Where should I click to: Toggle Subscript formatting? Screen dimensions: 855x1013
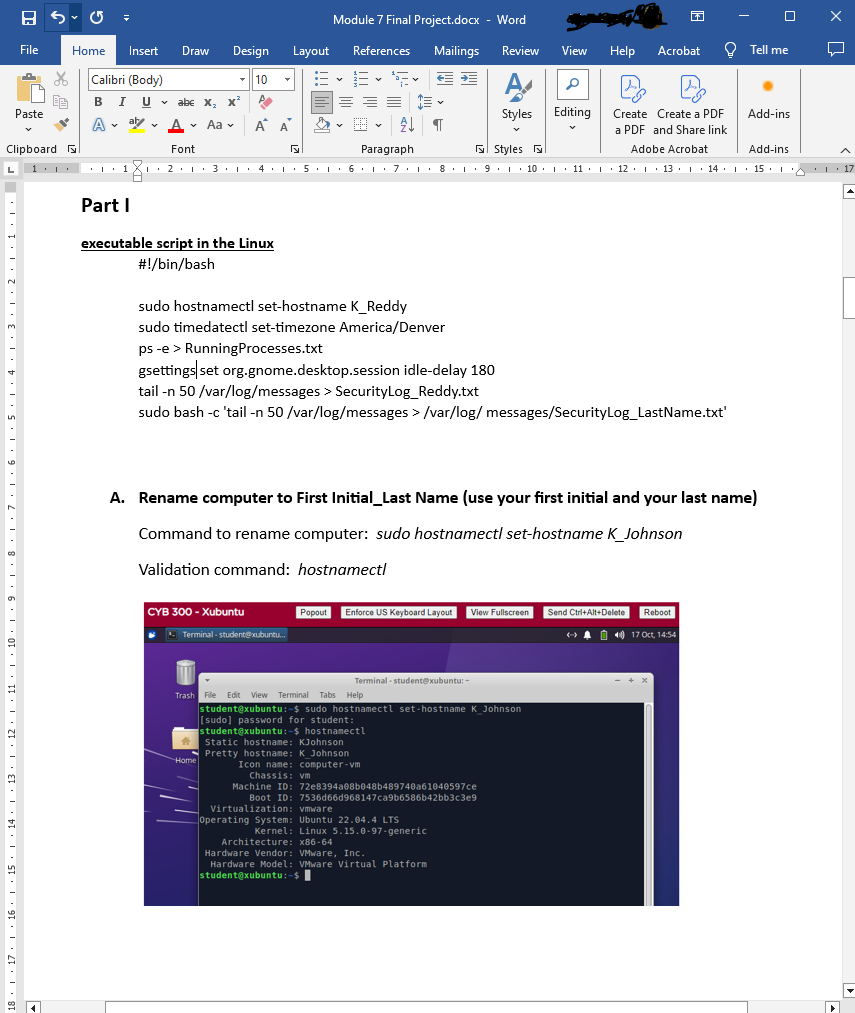point(210,102)
